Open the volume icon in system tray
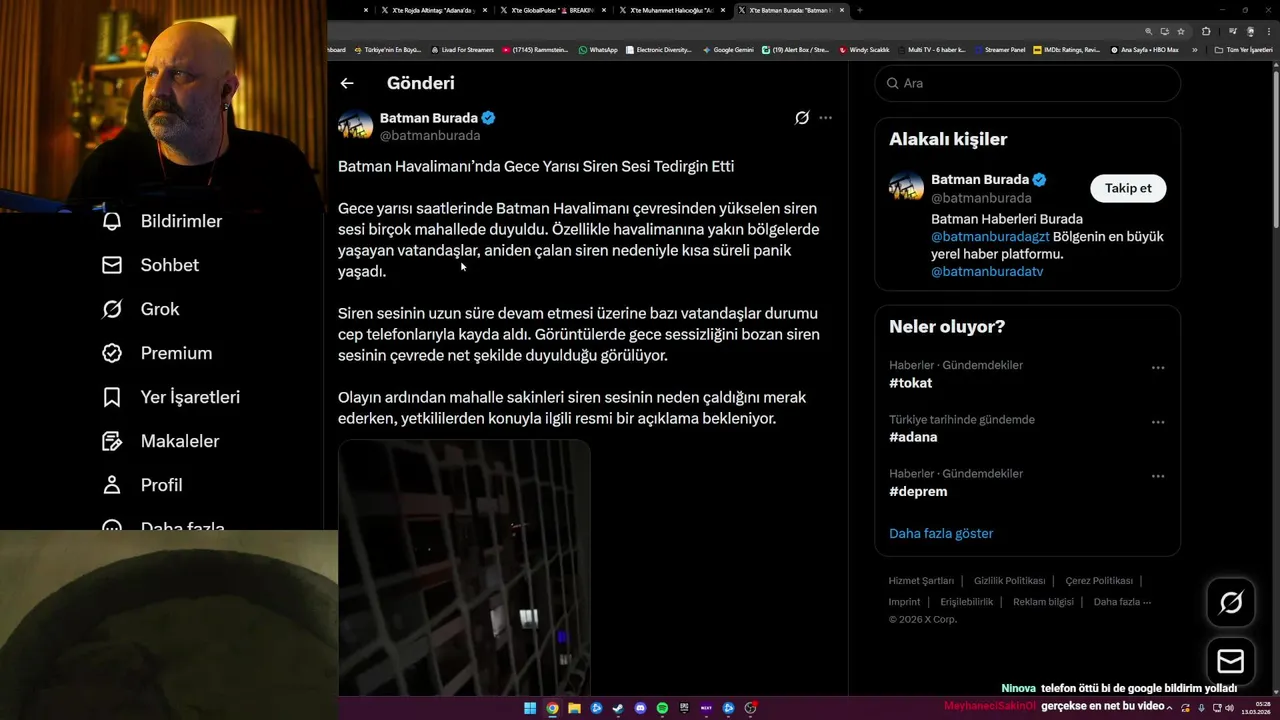The width and height of the screenshot is (1280, 720). click(1228, 708)
